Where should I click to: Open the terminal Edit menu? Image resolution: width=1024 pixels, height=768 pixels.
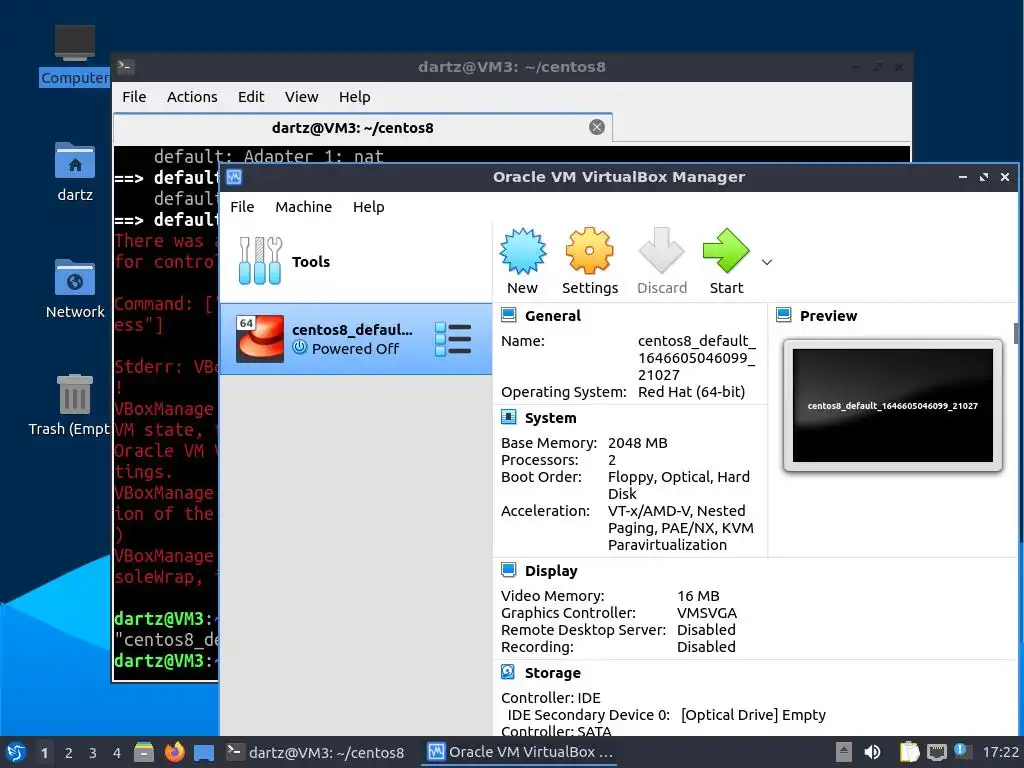click(251, 97)
